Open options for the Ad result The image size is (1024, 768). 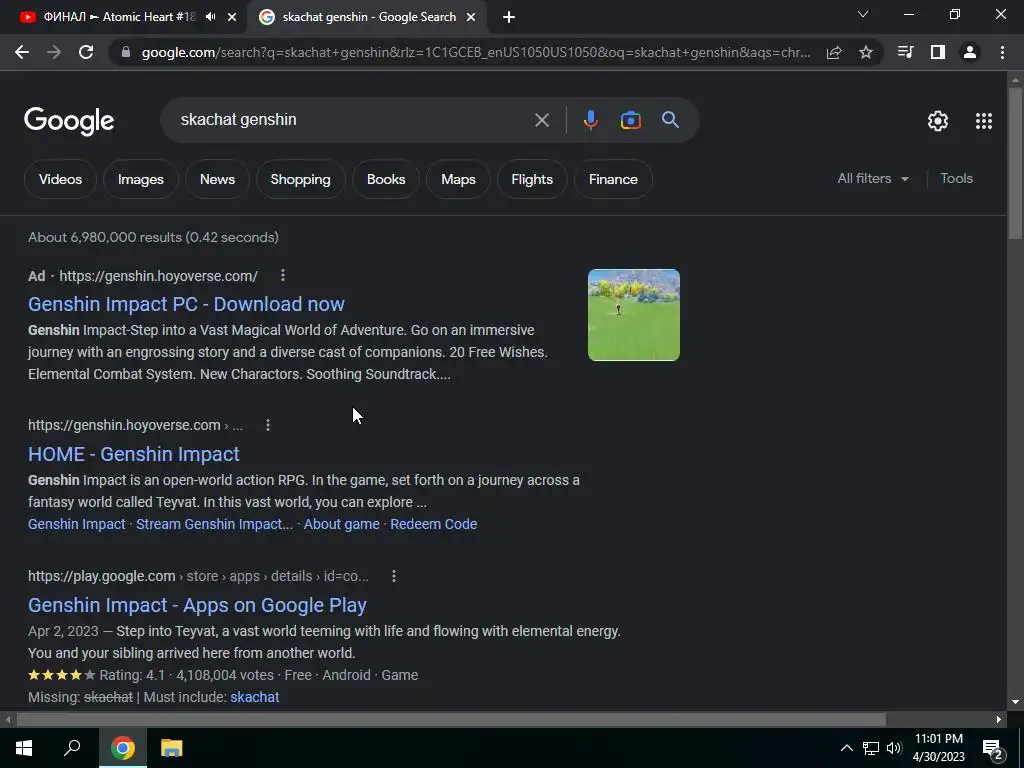click(x=283, y=276)
